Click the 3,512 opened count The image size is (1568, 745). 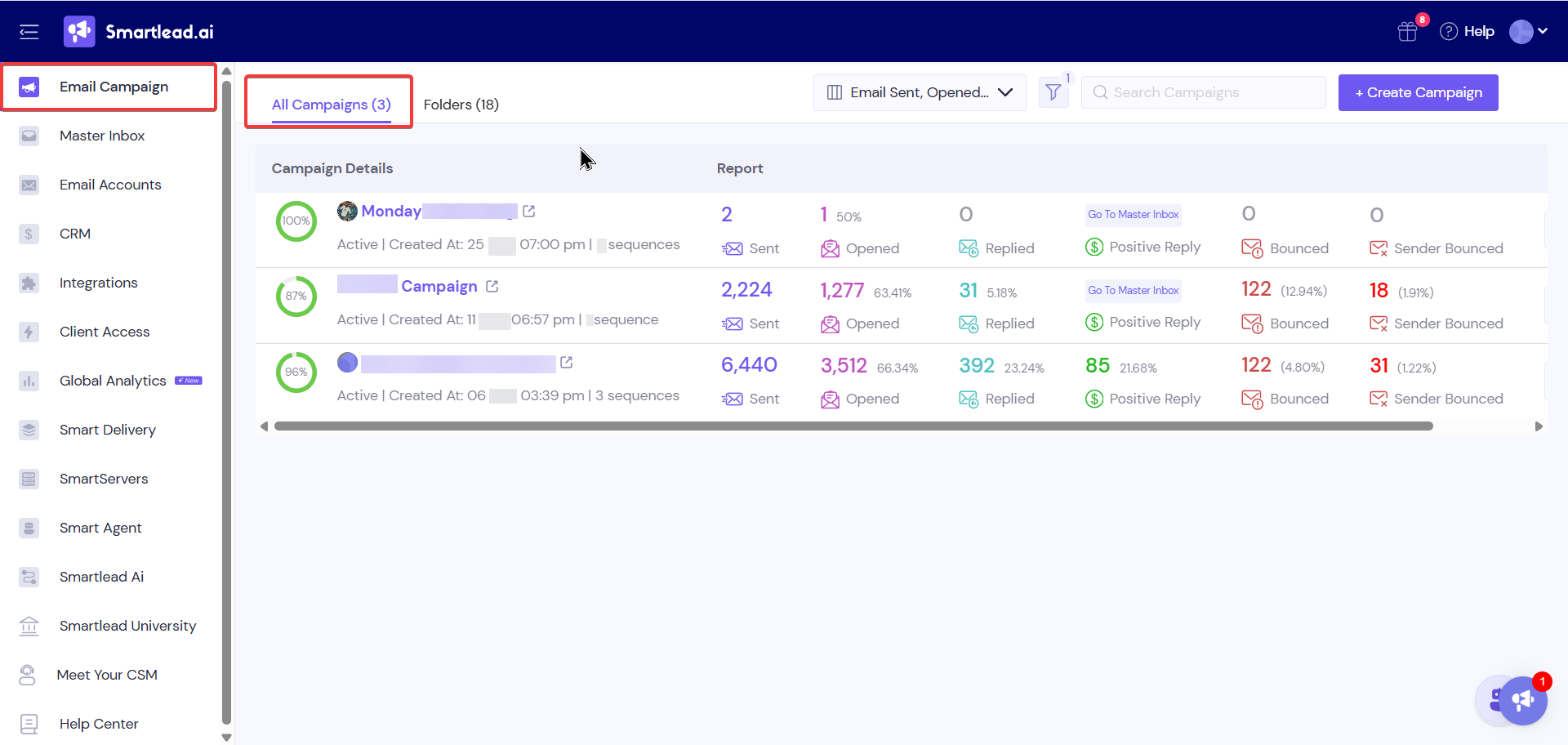[x=844, y=365]
